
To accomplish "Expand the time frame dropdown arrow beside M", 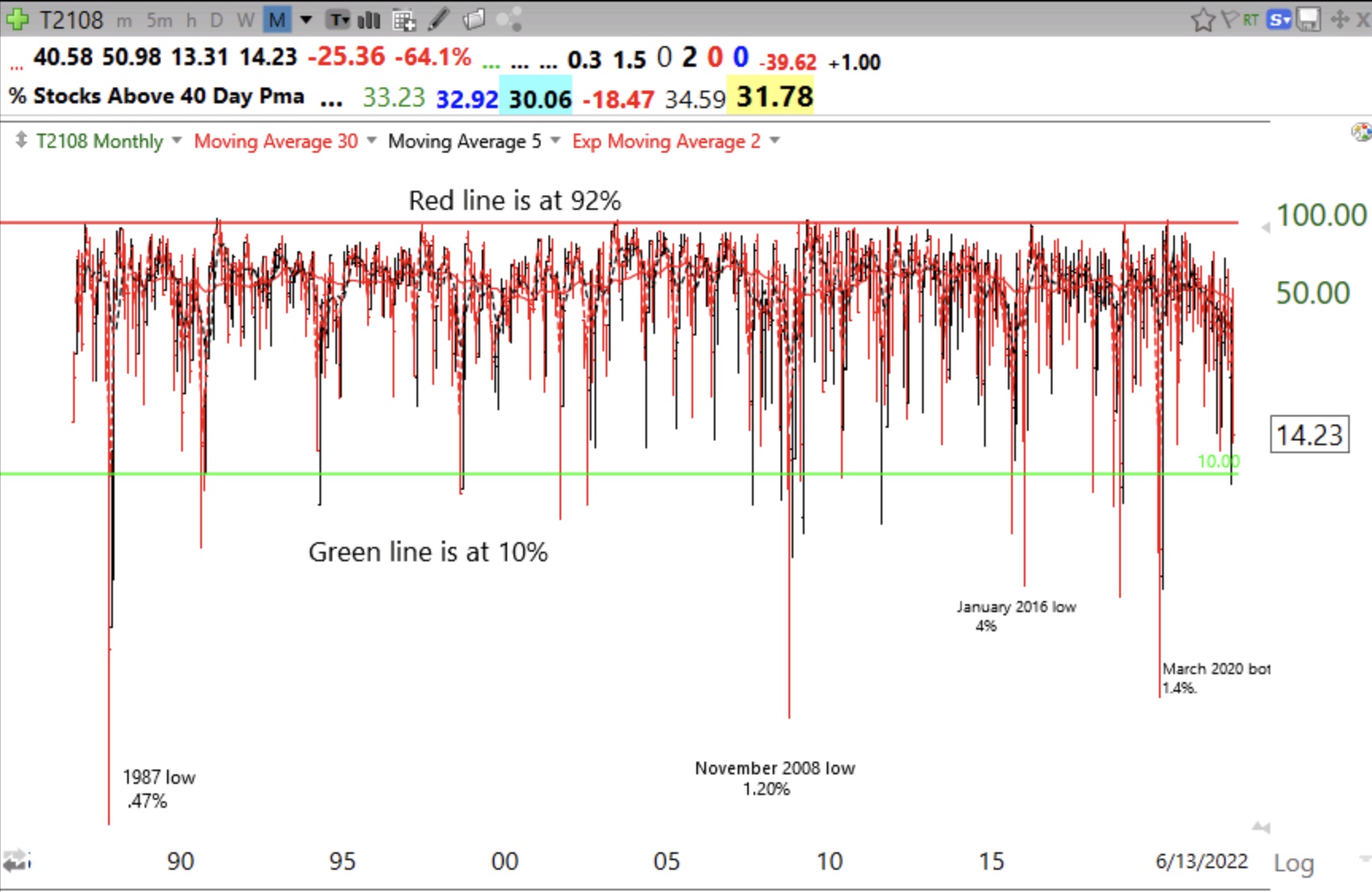I will [x=306, y=20].
